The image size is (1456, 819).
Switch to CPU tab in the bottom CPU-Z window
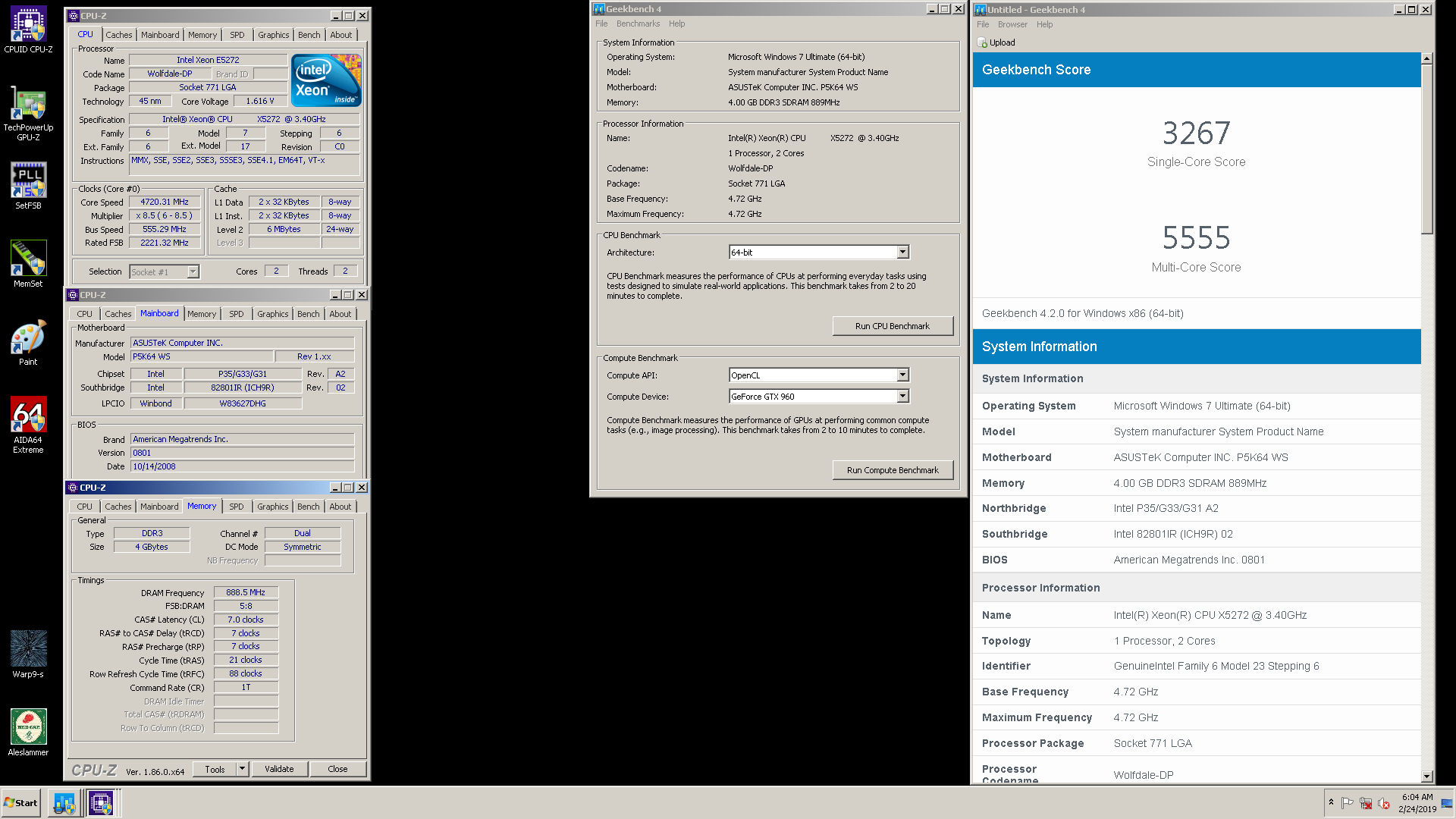click(84, 507)
